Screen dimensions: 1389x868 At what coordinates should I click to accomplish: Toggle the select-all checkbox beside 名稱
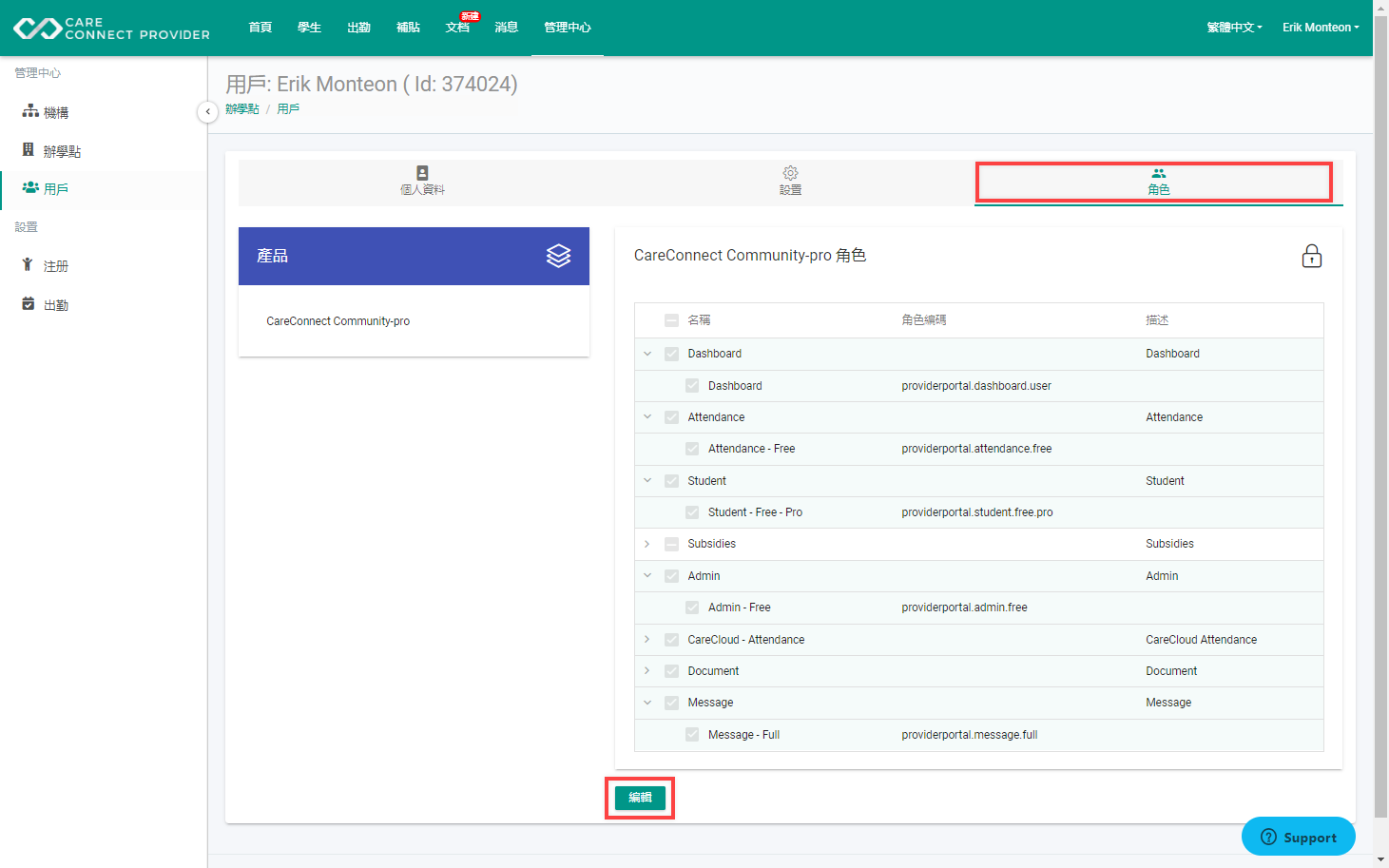tap(671, 320)
